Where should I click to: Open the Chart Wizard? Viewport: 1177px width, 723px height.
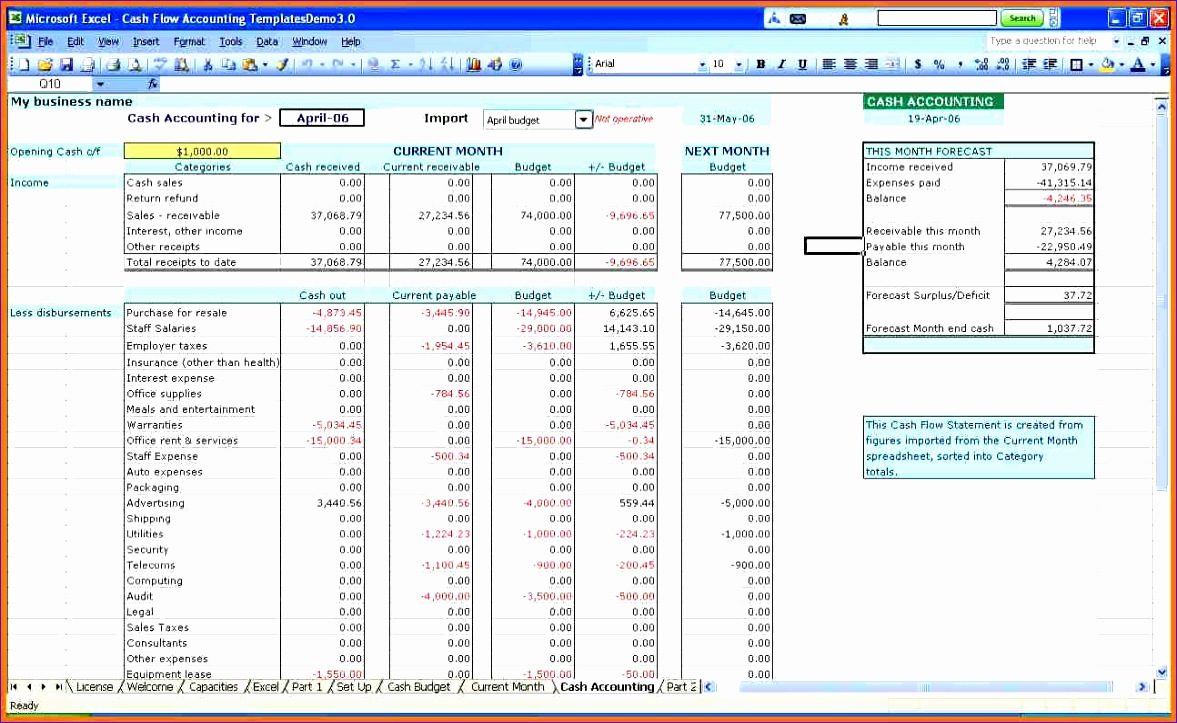(474, 63)
